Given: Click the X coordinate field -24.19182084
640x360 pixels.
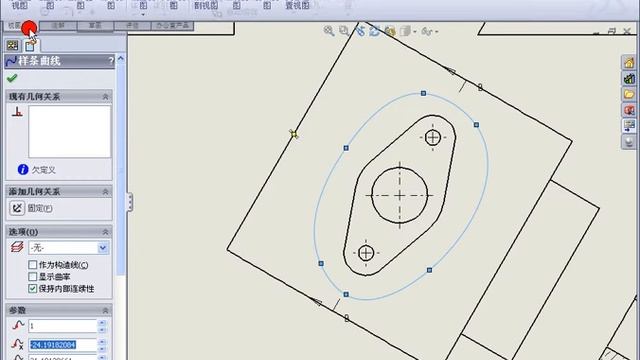Looking at the screenshot, I should point(63,345).
